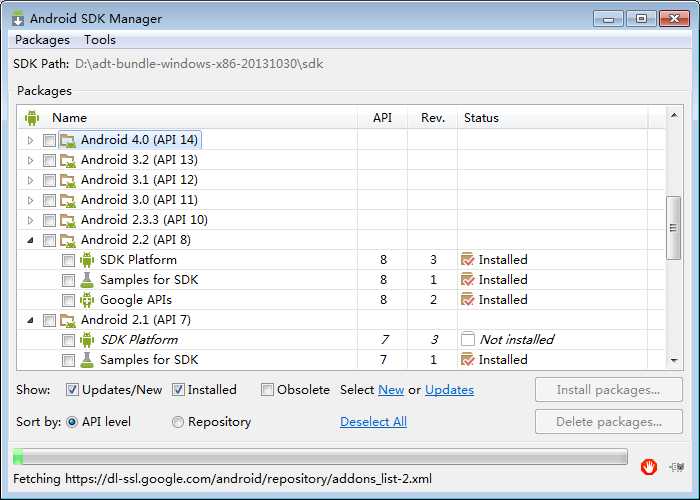
Task: Check API 8 Samples for SDK checkbox
Action: (68, 280)
